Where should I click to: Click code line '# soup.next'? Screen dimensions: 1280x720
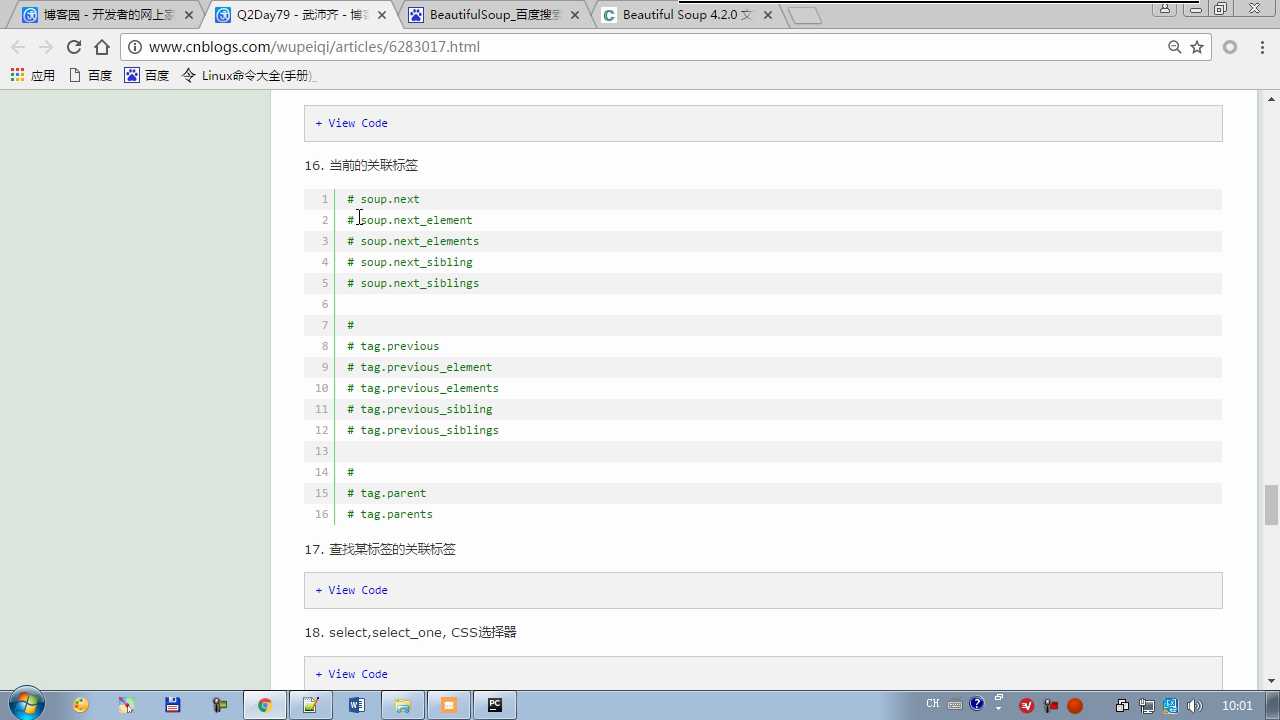click(x=383, y=199)
